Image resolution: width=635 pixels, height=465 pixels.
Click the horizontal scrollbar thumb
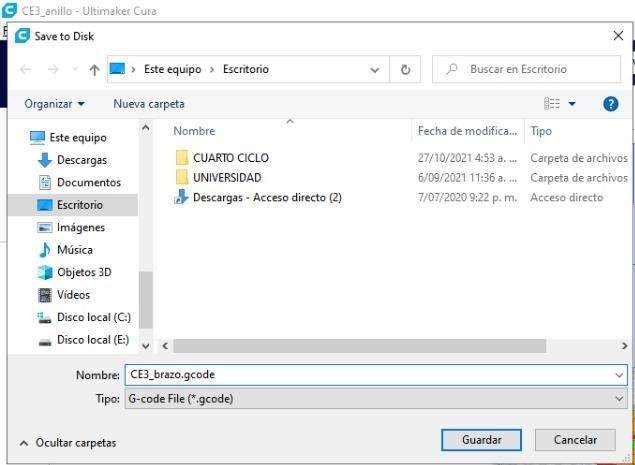[360, 346]
